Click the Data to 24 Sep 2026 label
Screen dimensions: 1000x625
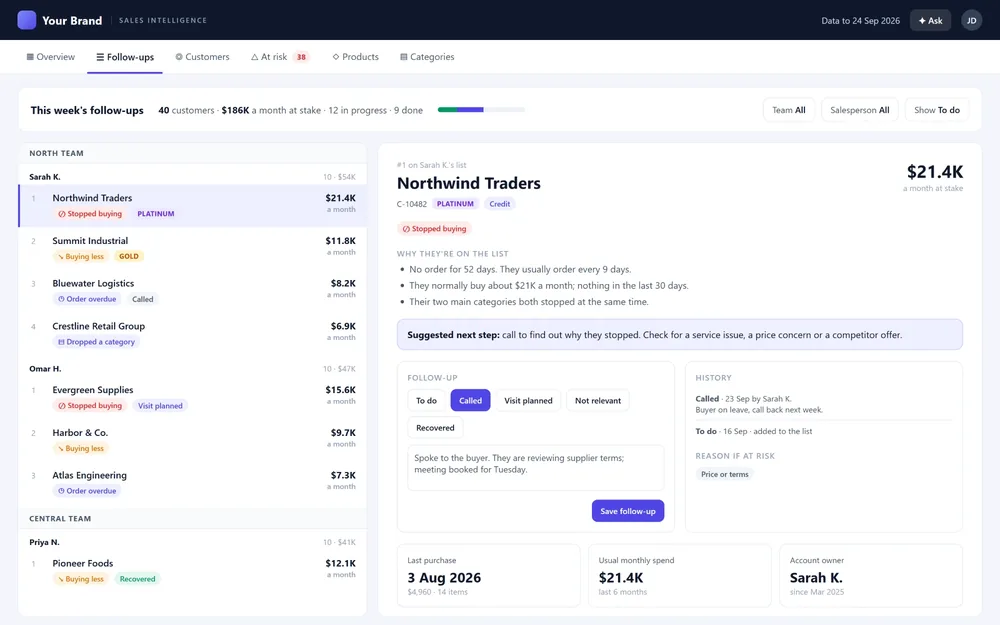coord(860,20)
